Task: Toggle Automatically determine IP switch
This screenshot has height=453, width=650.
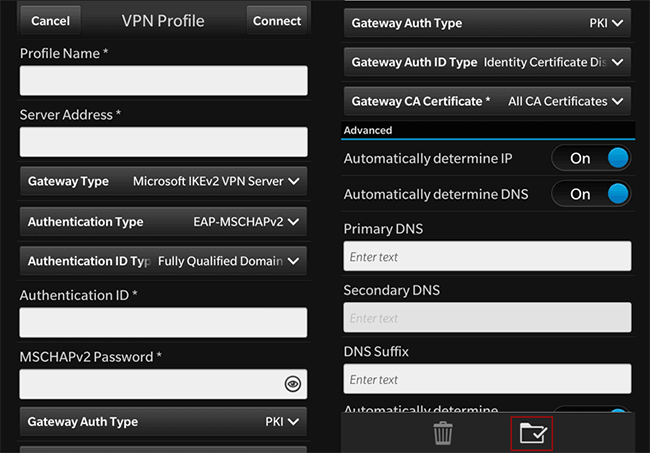Action: 590,158
